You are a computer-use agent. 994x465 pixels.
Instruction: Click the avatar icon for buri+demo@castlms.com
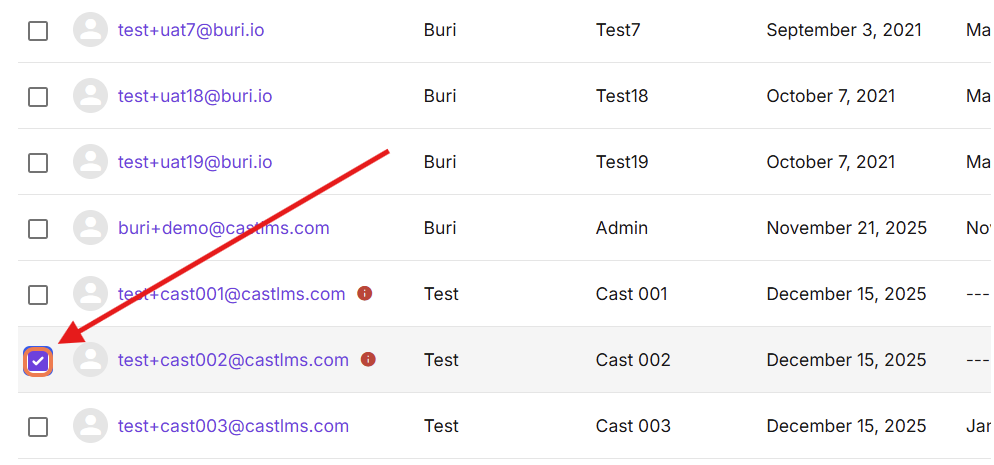tap(91, 227)
